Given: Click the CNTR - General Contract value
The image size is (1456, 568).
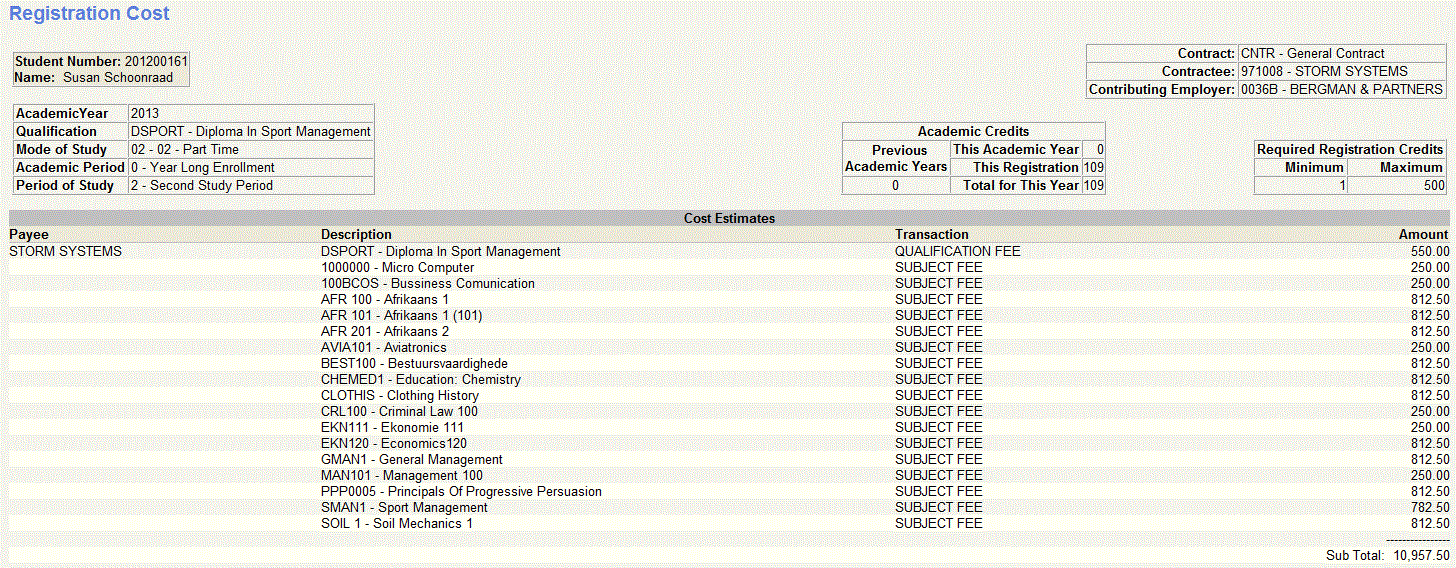Looking at the screenshot, I should pos(1313,54).
